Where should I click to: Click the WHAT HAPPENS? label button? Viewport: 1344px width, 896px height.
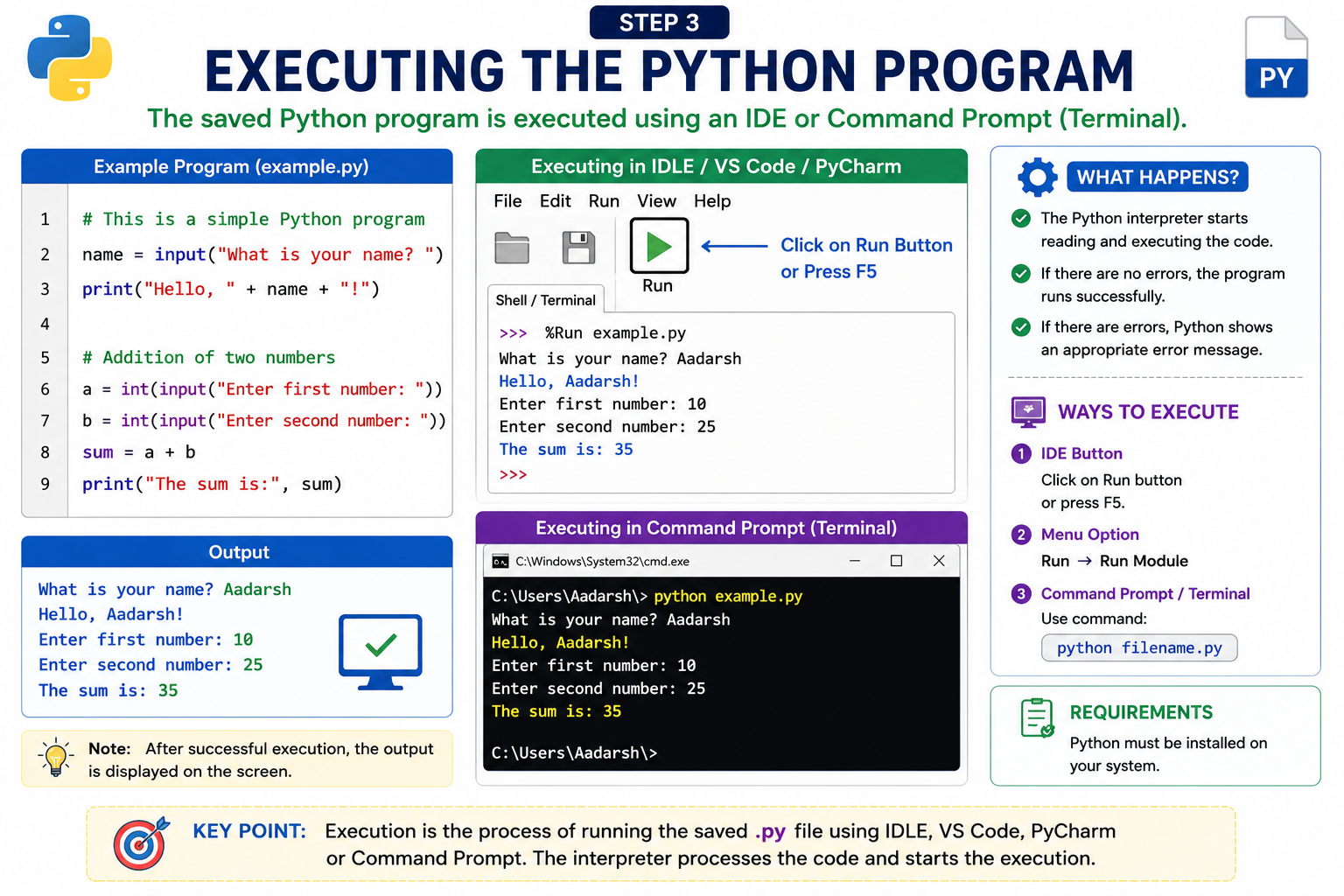(x=1157, y=178)
